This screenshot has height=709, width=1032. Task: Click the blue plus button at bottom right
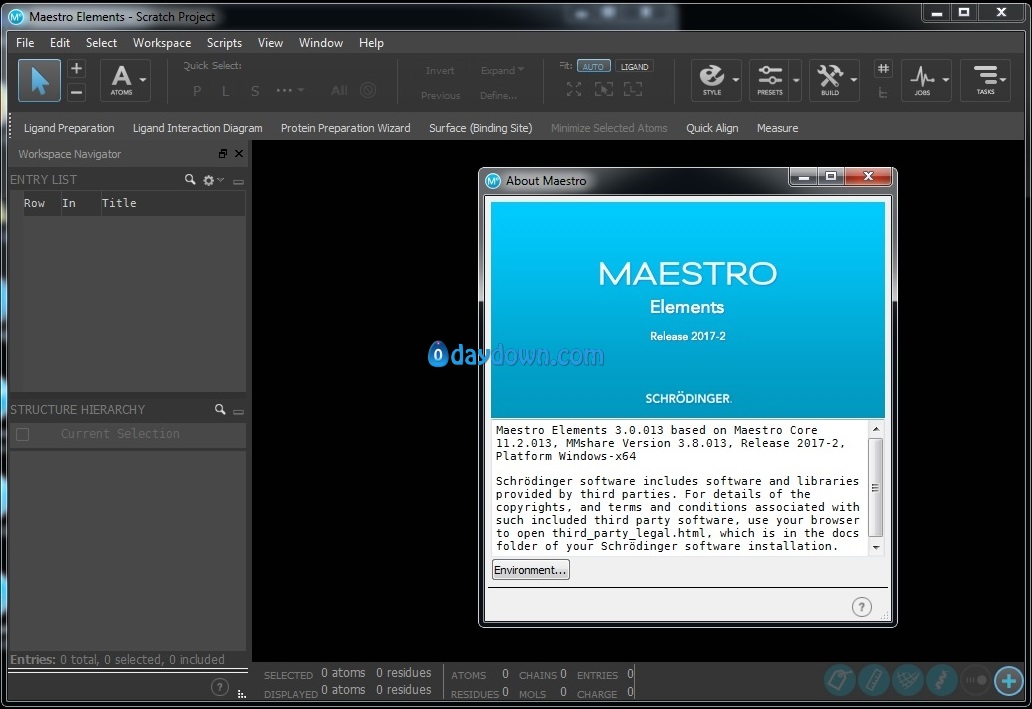coord(1009,680)
